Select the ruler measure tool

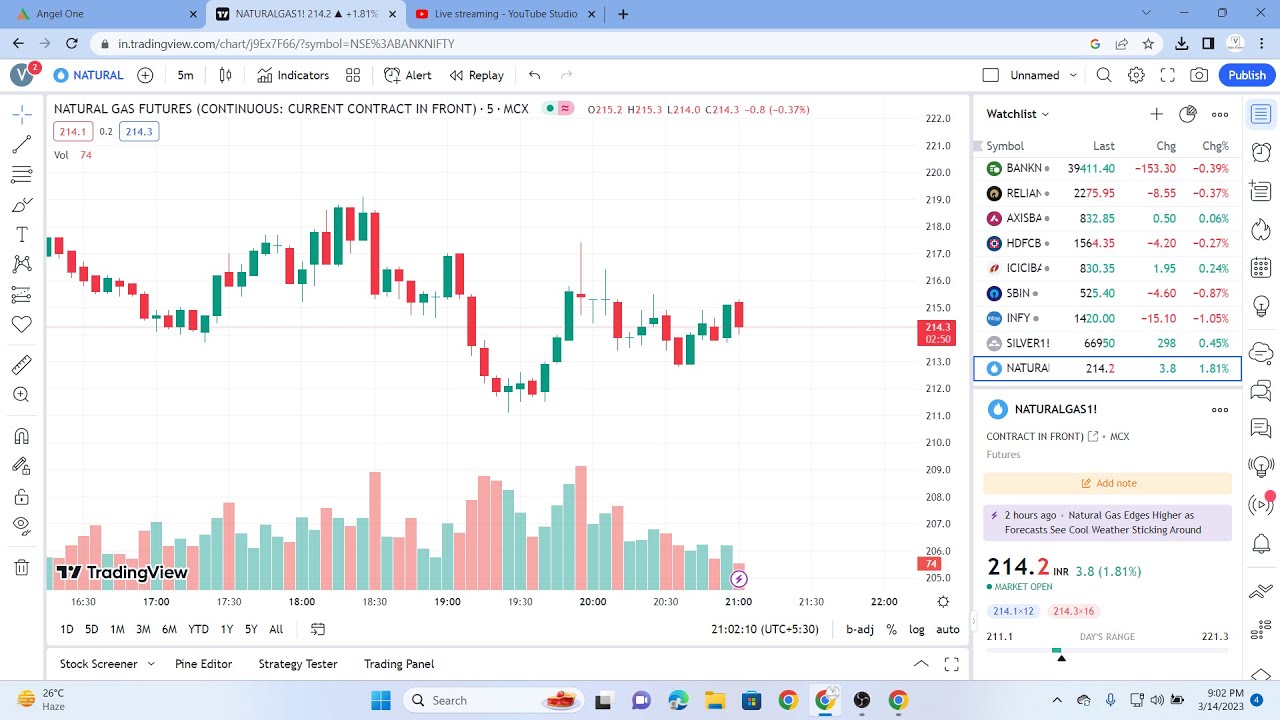21,365
